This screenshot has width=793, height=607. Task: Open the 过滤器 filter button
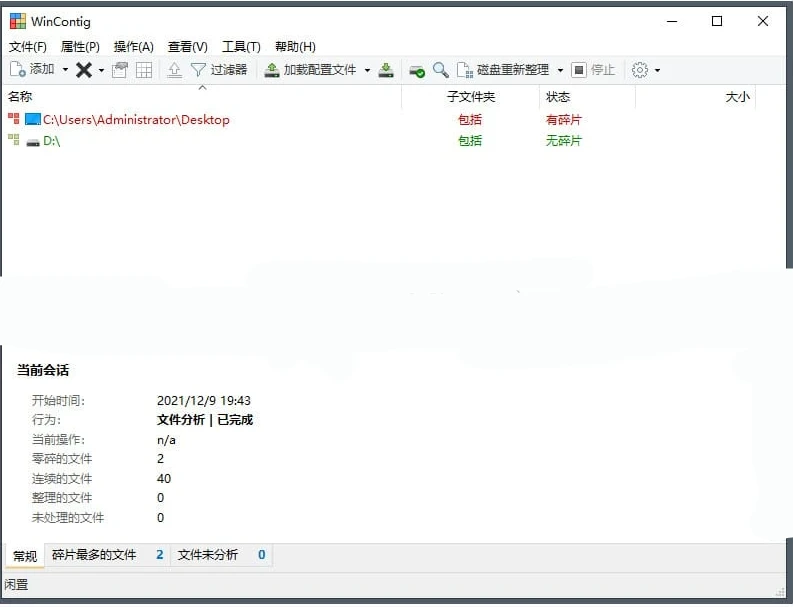pos(219,70)
